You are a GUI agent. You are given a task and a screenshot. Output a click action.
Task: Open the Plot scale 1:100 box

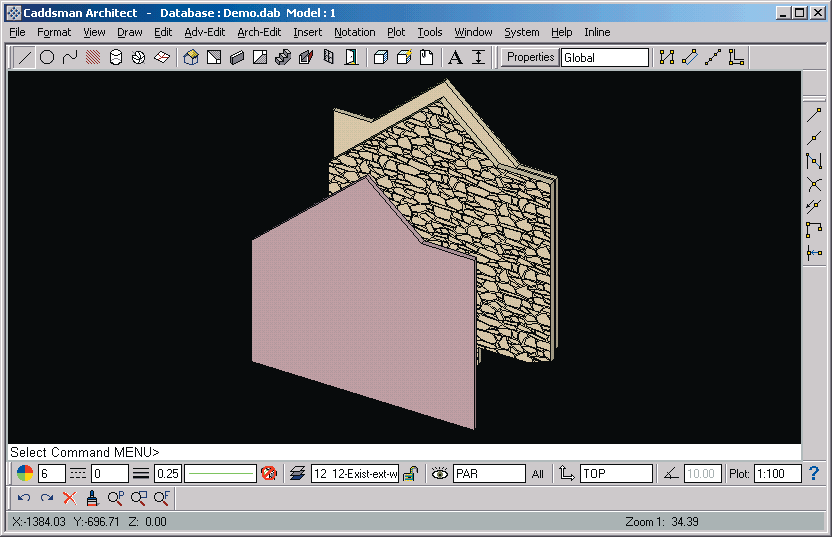tap(777, 474)
